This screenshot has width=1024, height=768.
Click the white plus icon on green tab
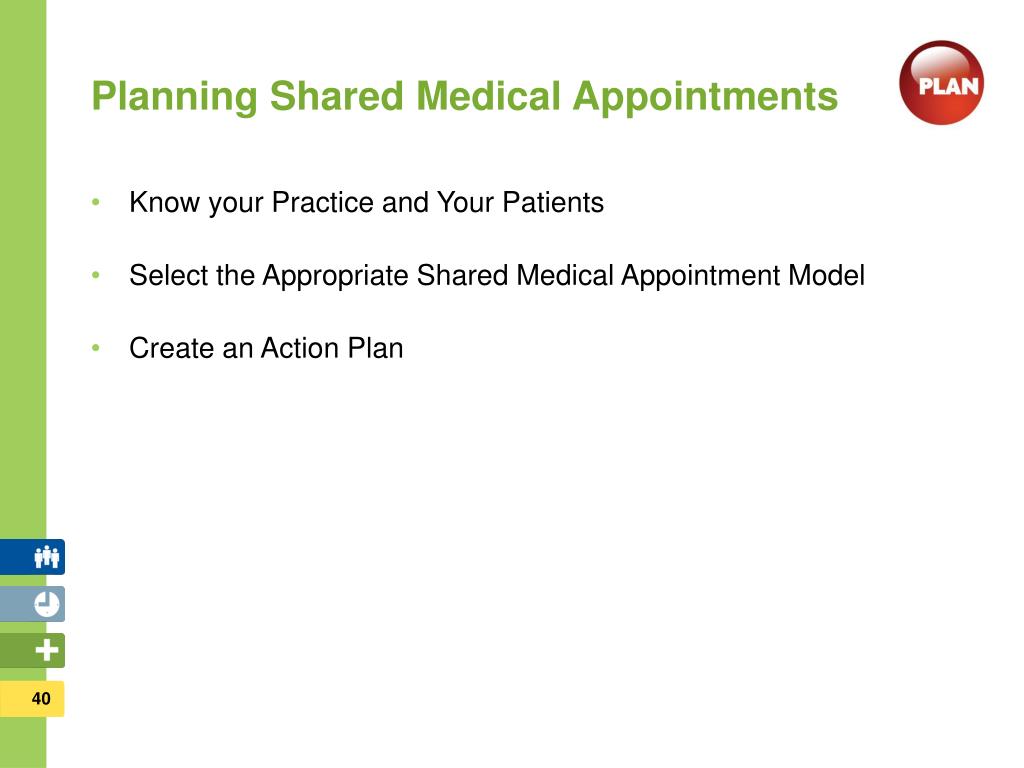tap(46, 650)
